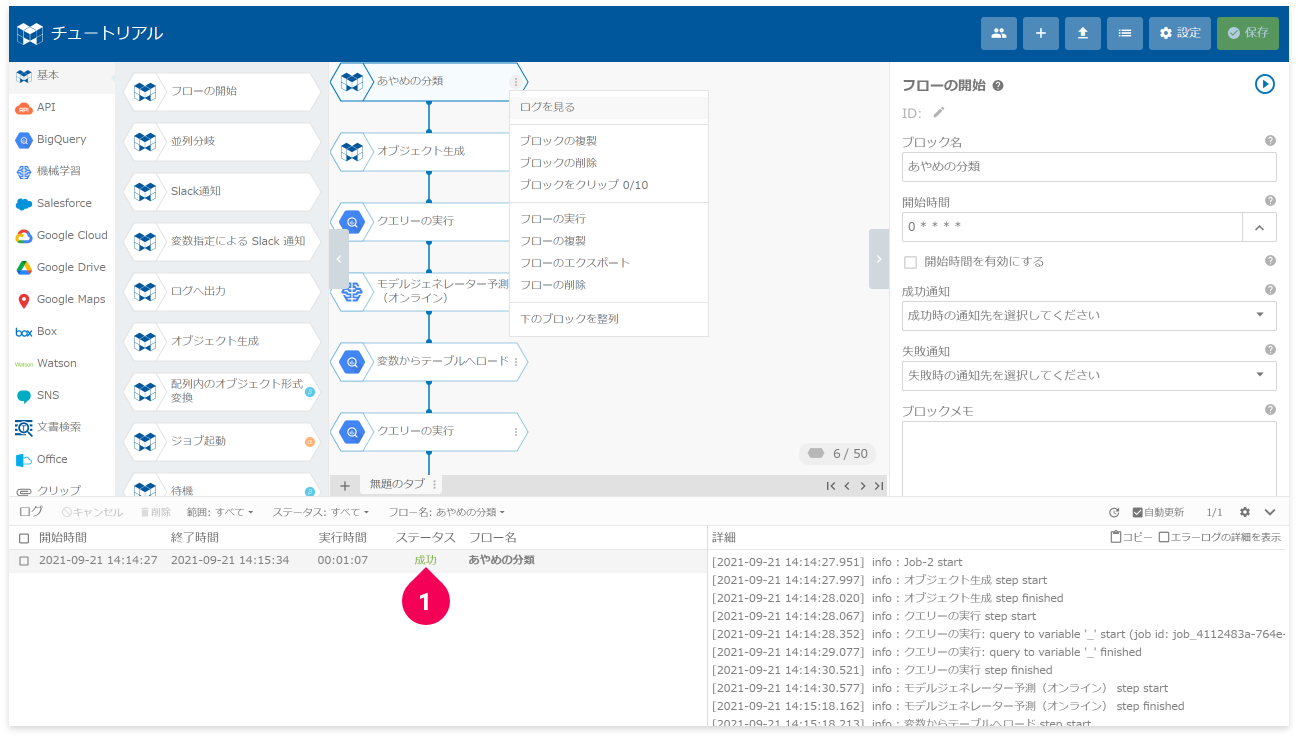Edit ID with the pencil icon
The width and height of the screenshot is (1298, 738).
(x=939, y=113)
